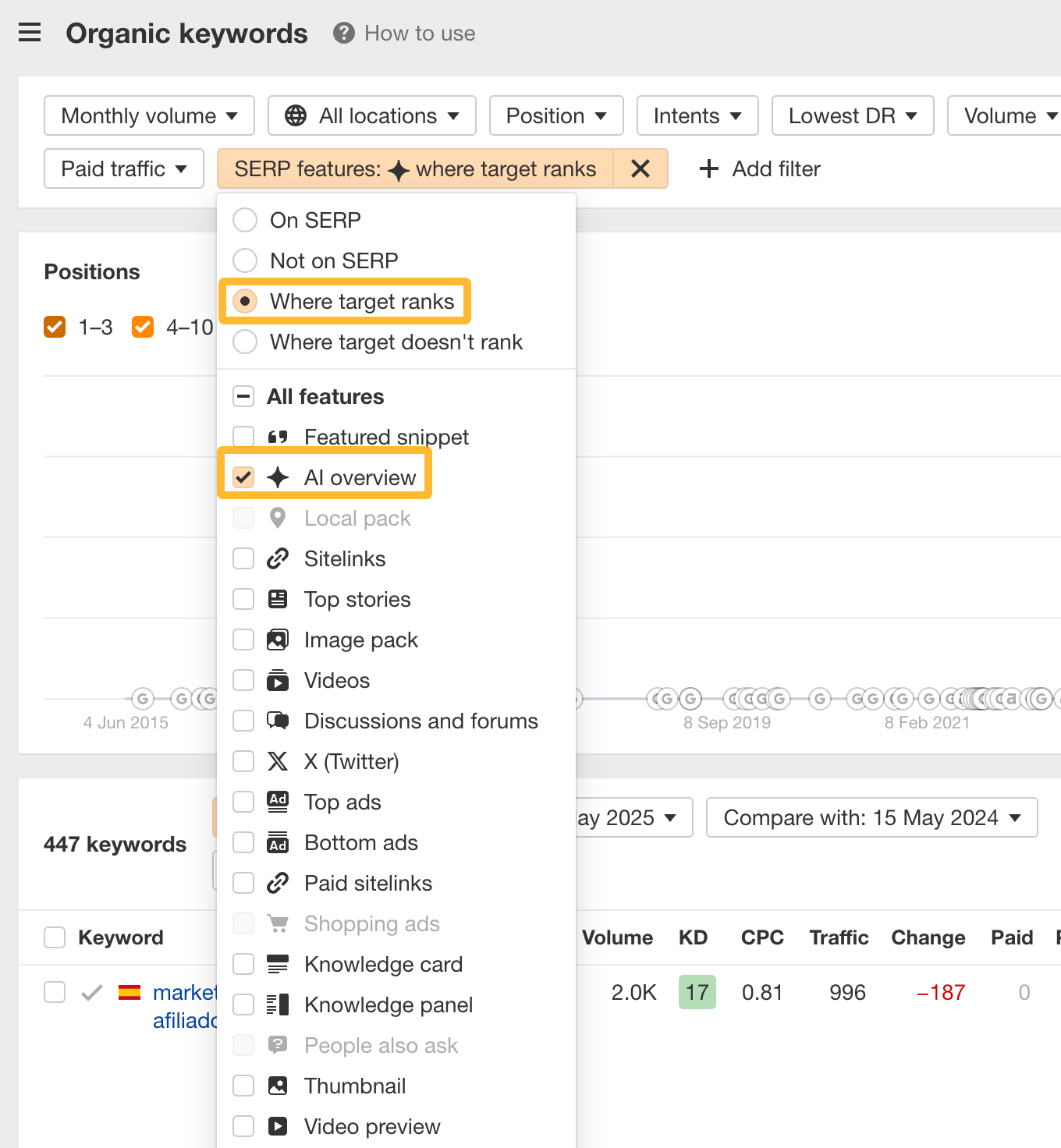Click the Videos icon in the features list

[278, 680]
